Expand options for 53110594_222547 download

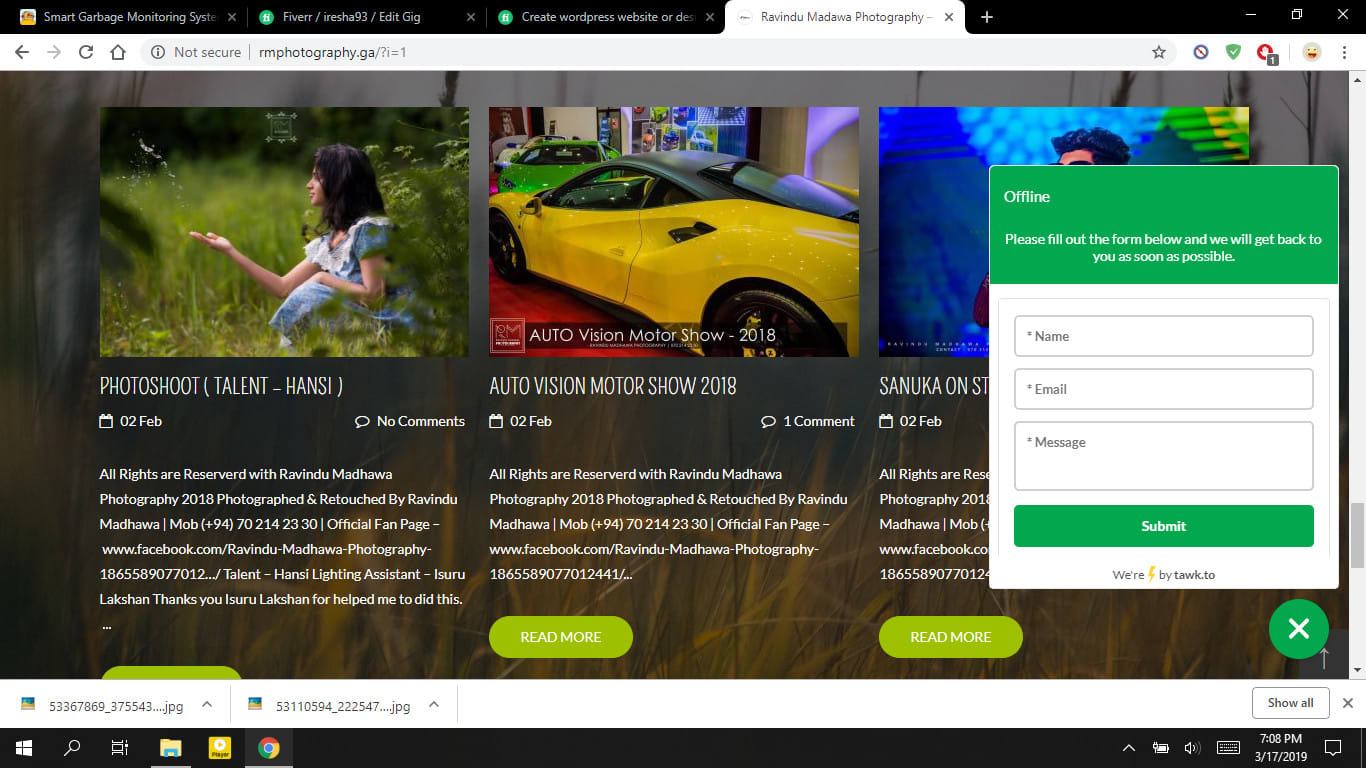(x=434, y=704)
